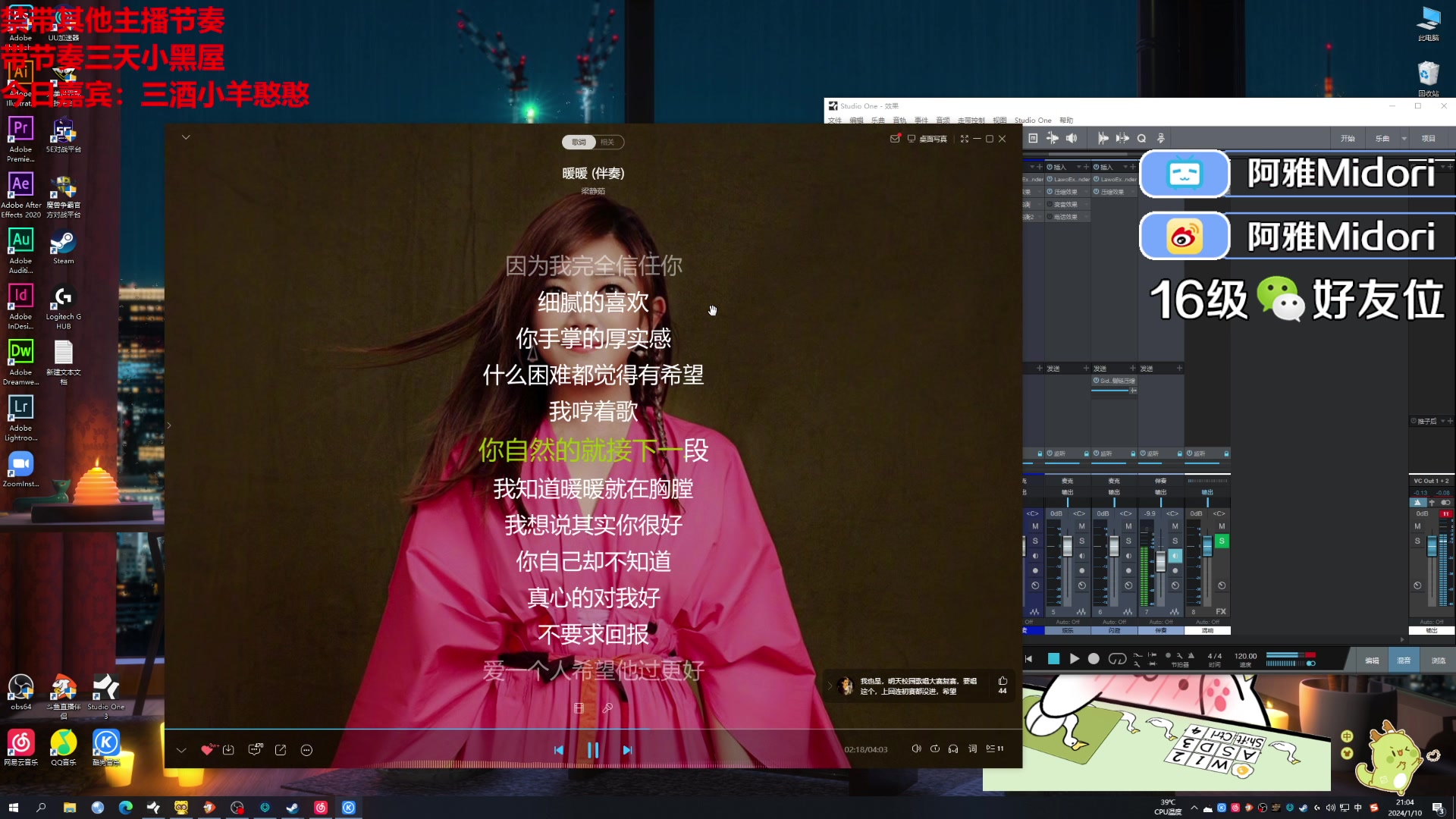Screen dimensions: 1456x819
Task: Toggle the metronome icon on the main output
Action: pyautogui.click(x=1417, y=502)
